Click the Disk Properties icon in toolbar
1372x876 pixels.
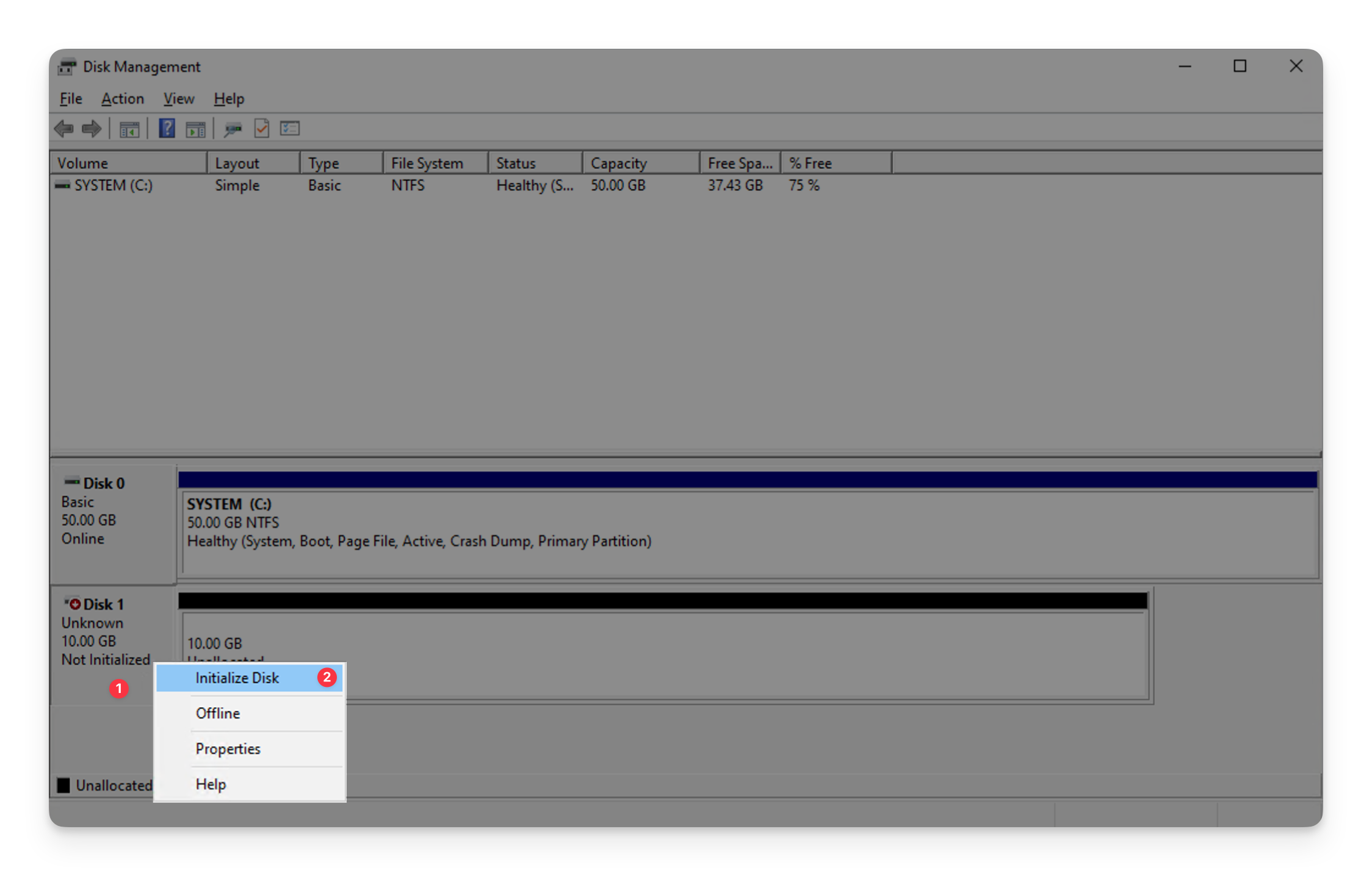[x=261, y=128]
